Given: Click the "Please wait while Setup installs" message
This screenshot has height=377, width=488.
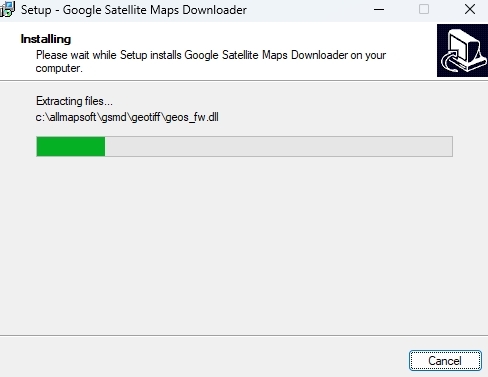Looking at the screenshot, I should [211, 61].
